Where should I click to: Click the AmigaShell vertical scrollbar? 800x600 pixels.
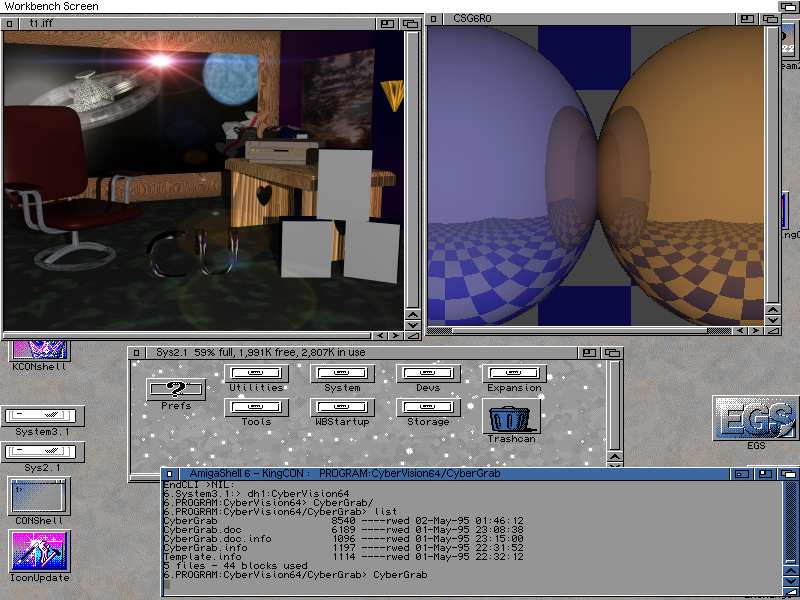click(x=790, y=522)
